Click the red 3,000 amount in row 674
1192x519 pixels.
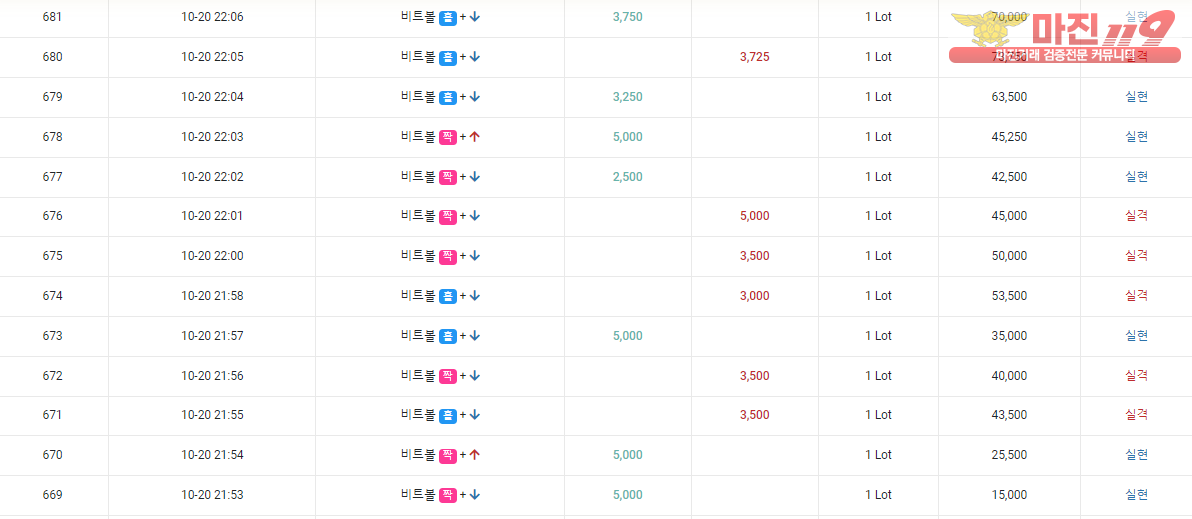point(754,296)
